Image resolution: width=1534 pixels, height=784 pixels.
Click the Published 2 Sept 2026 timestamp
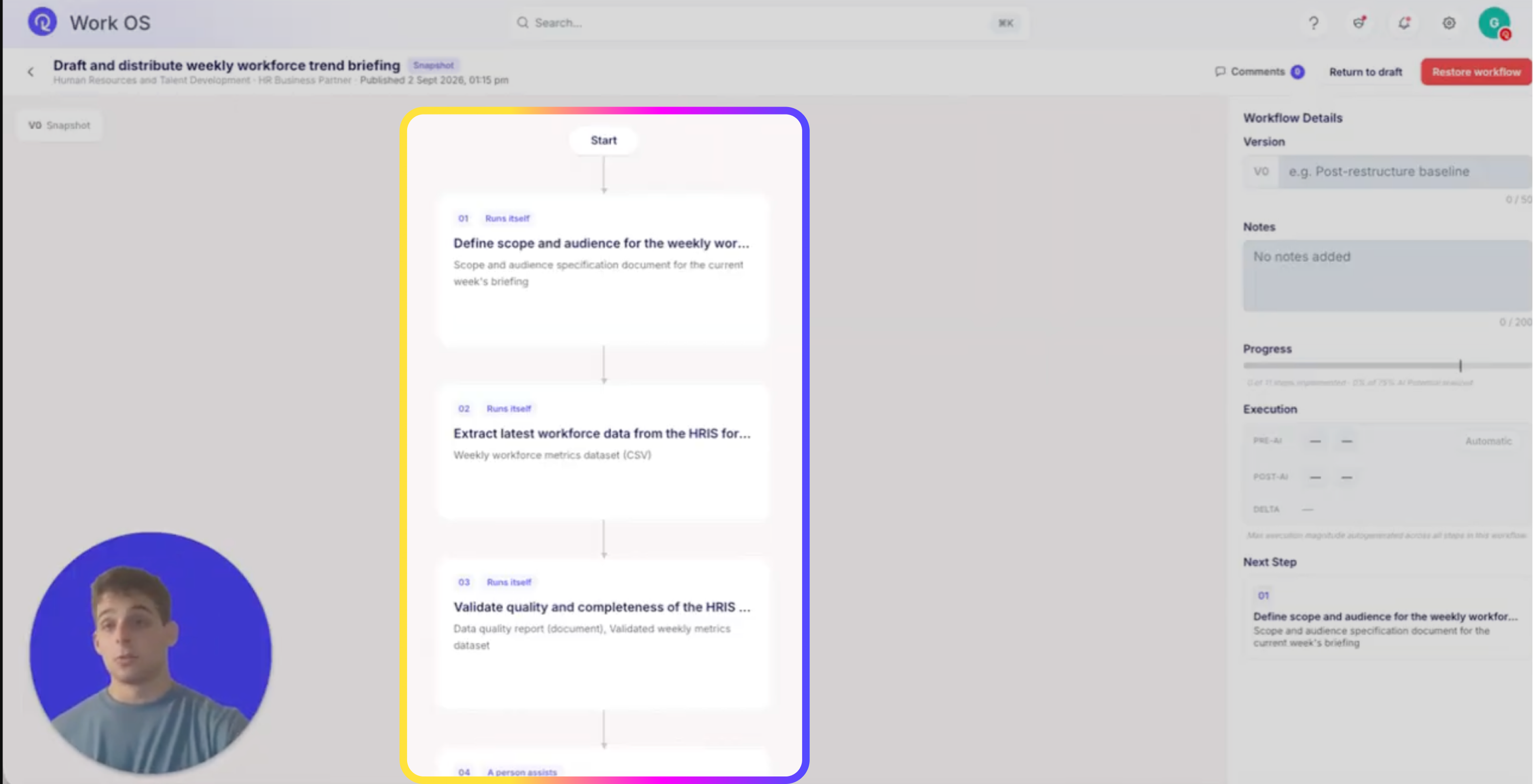pos(434,80)
